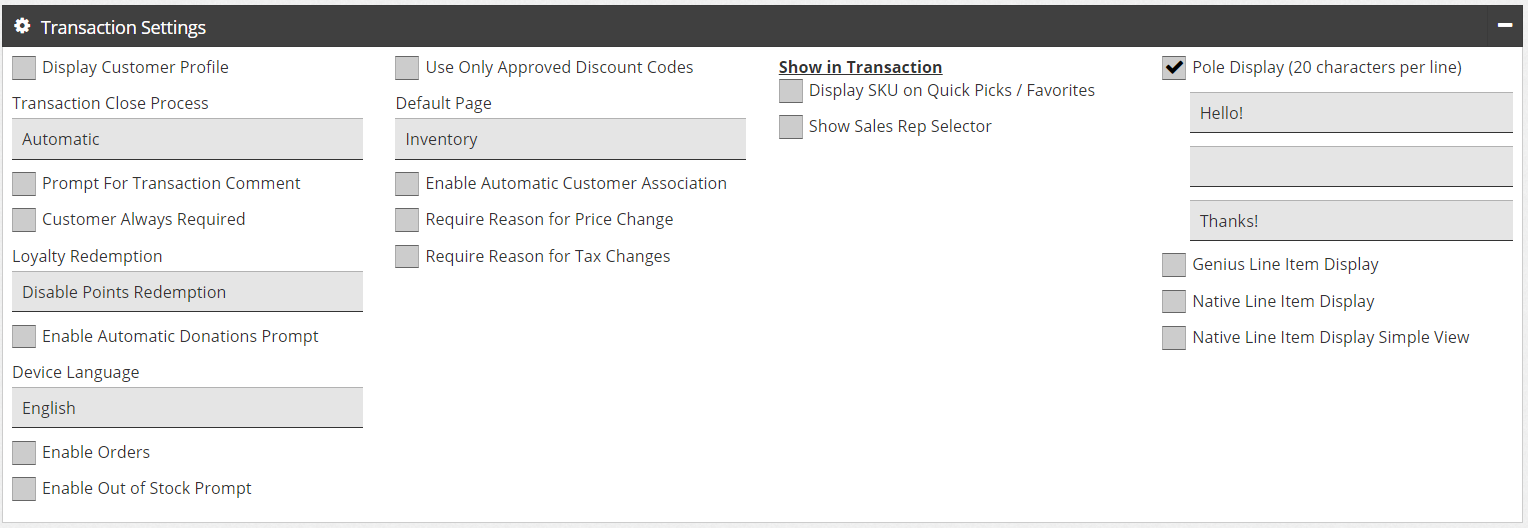Enable Display Customer Profile checkbox
This screenshot has width=1528, height=528.
(x=24, y=68)
